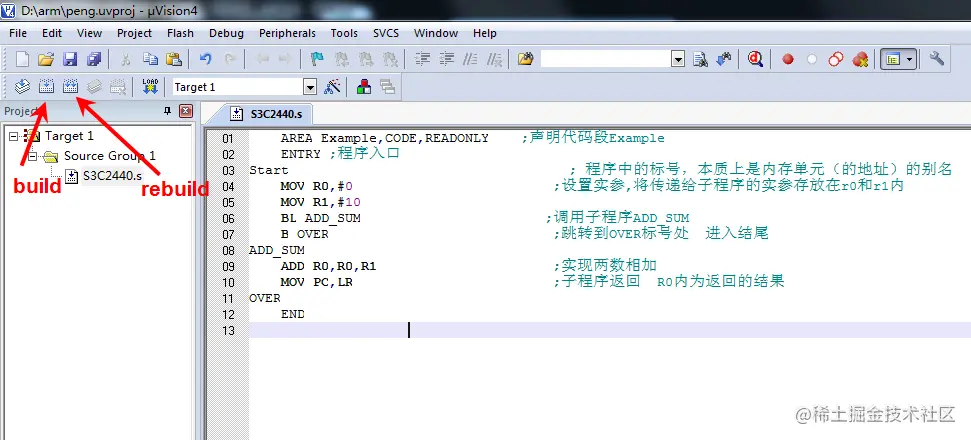
Task: Click the 'ENTRY' directive on line 02
Action: [x=300, y=154]
